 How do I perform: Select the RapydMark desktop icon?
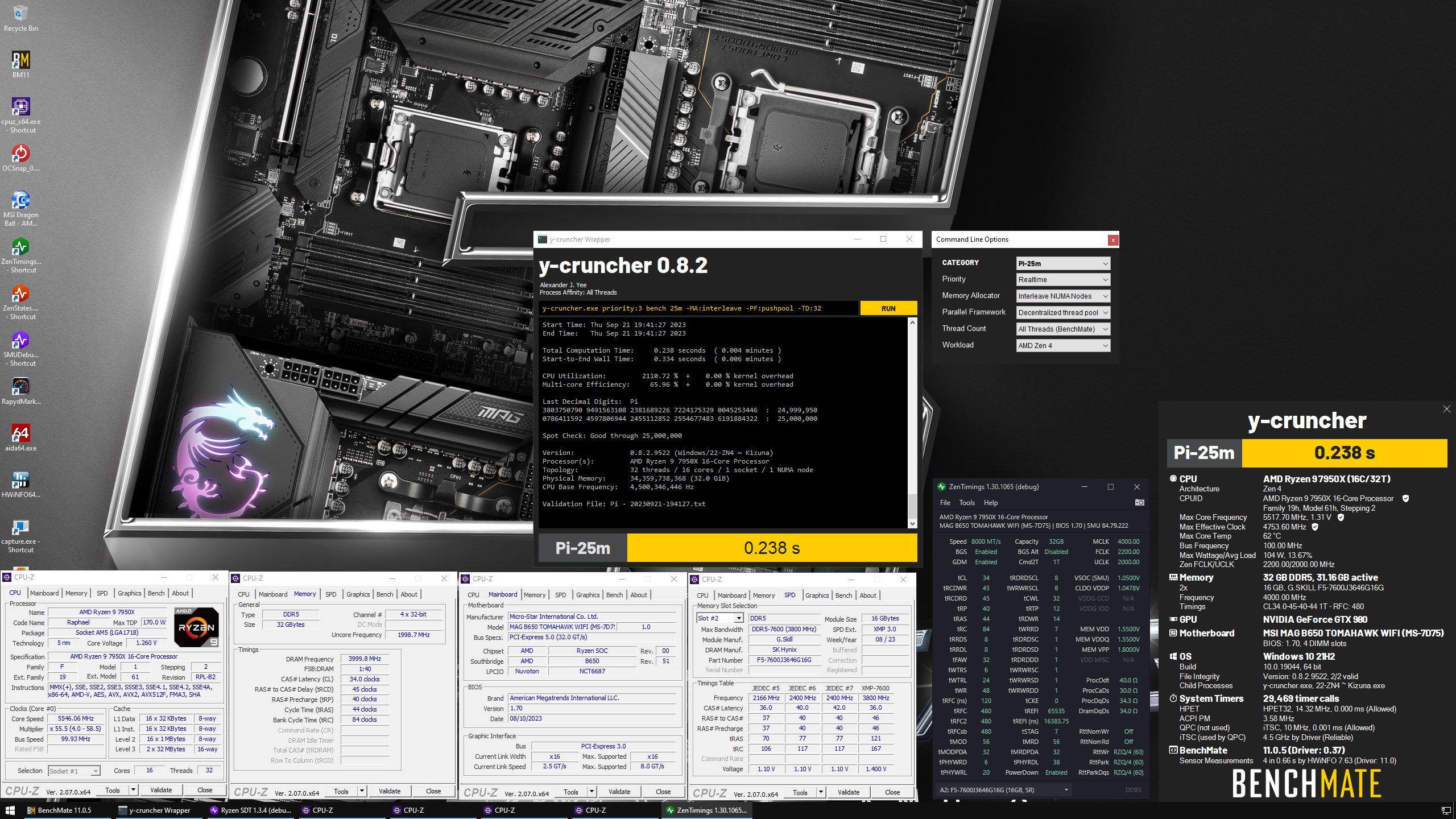tap(20, 392)
